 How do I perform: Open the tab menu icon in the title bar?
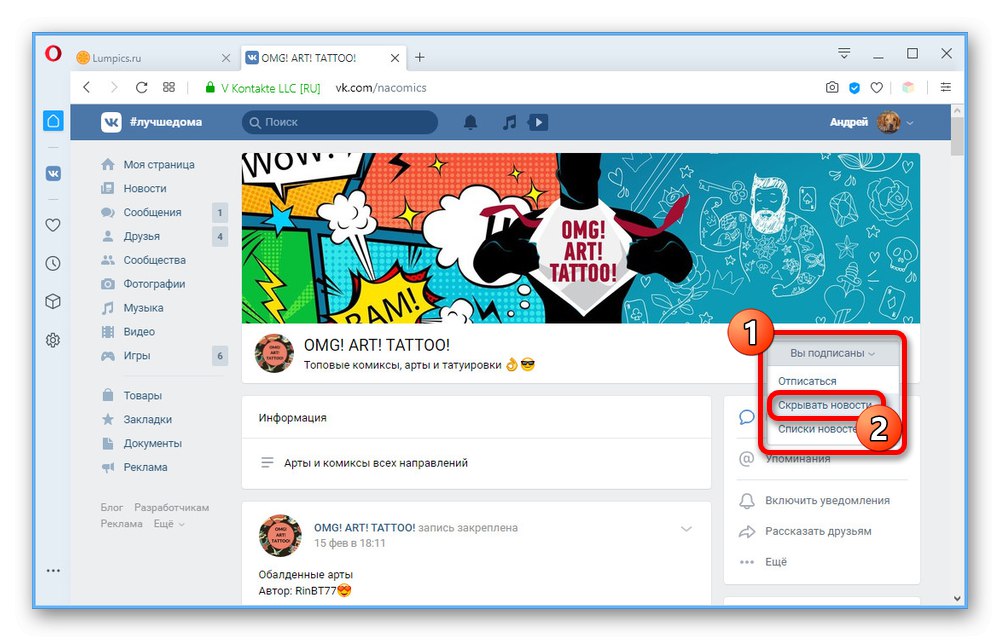[844, 54]
